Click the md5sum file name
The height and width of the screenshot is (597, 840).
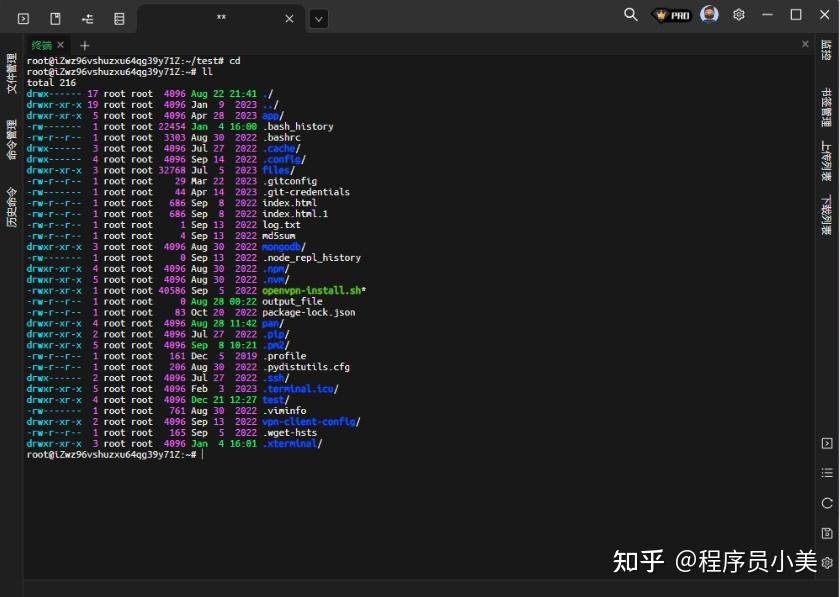(279, 236)
